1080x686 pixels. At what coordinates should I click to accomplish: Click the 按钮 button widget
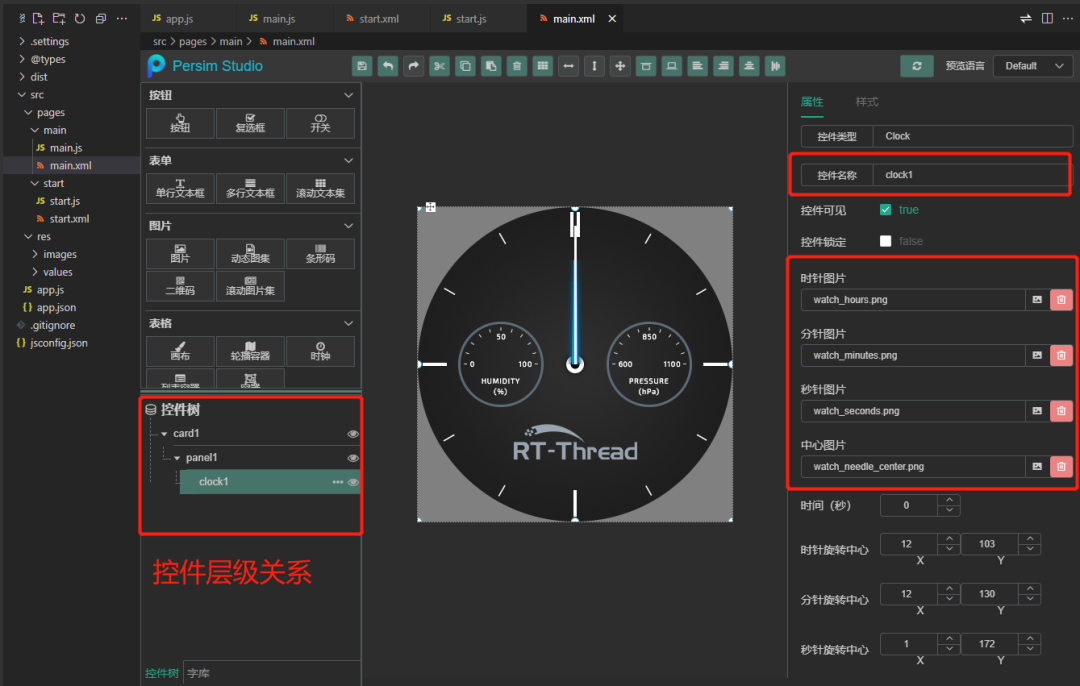tap(180, 123)
